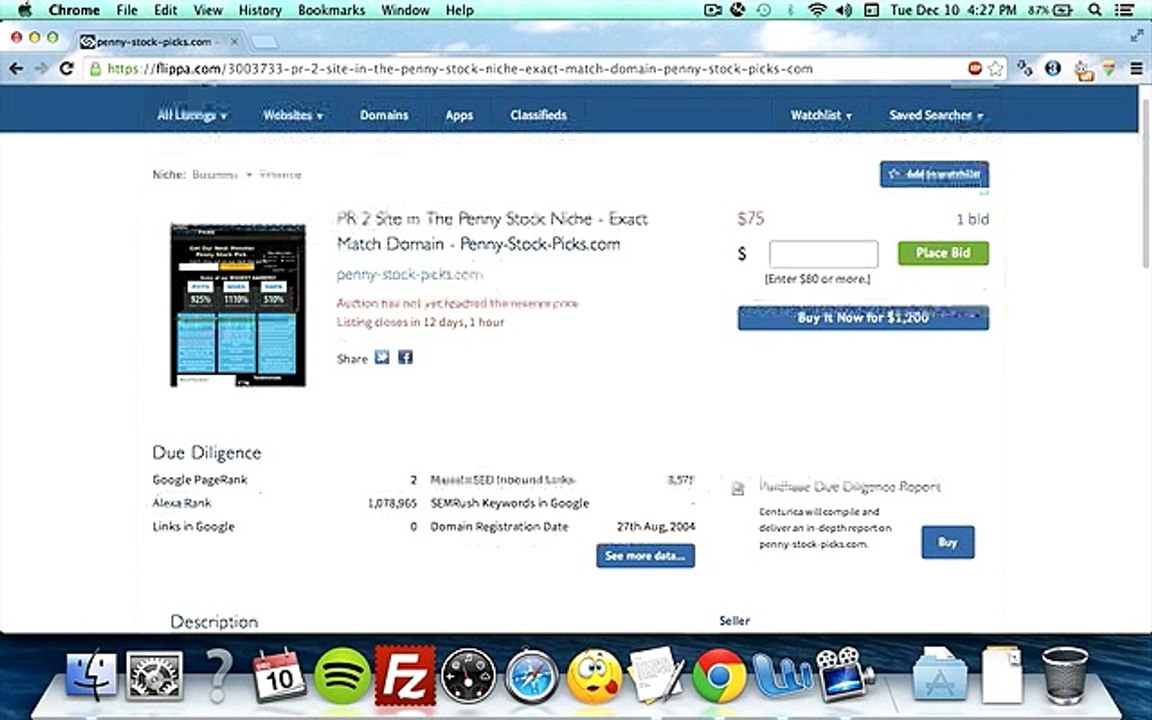Open System Preferences in the dock
This screenshot has height=720, width=1152.
coord(154,674)
